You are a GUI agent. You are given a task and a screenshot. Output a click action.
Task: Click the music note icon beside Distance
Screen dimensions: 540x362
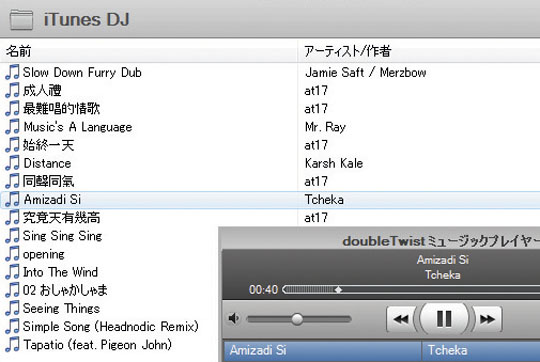point(12,163)
